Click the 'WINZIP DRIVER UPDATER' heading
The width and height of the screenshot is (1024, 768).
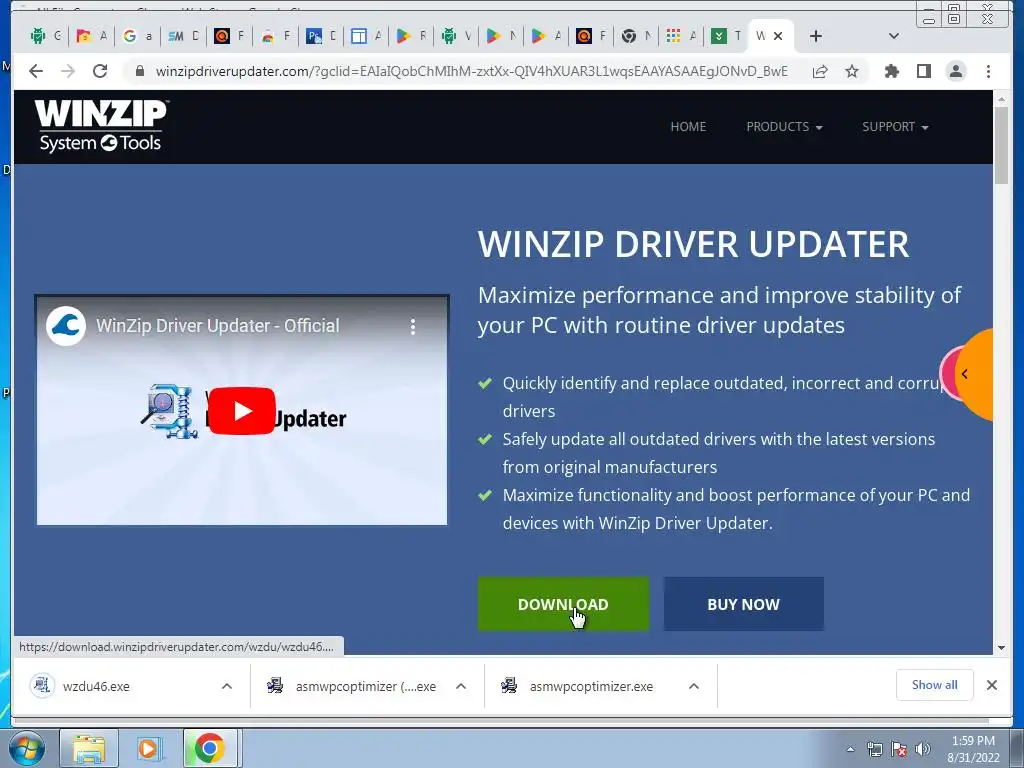point(693,244)
